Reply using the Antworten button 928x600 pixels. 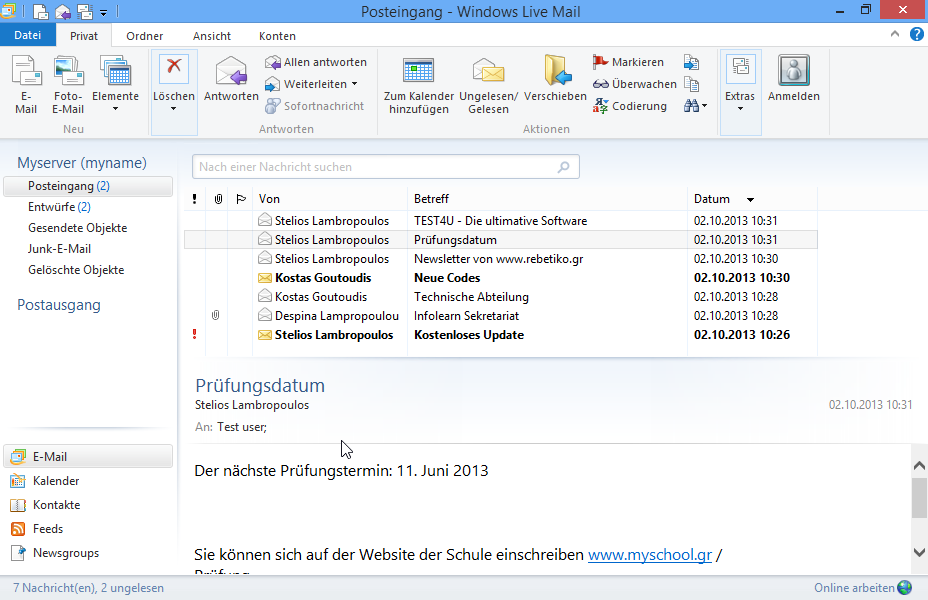click(x=231, y=79)
